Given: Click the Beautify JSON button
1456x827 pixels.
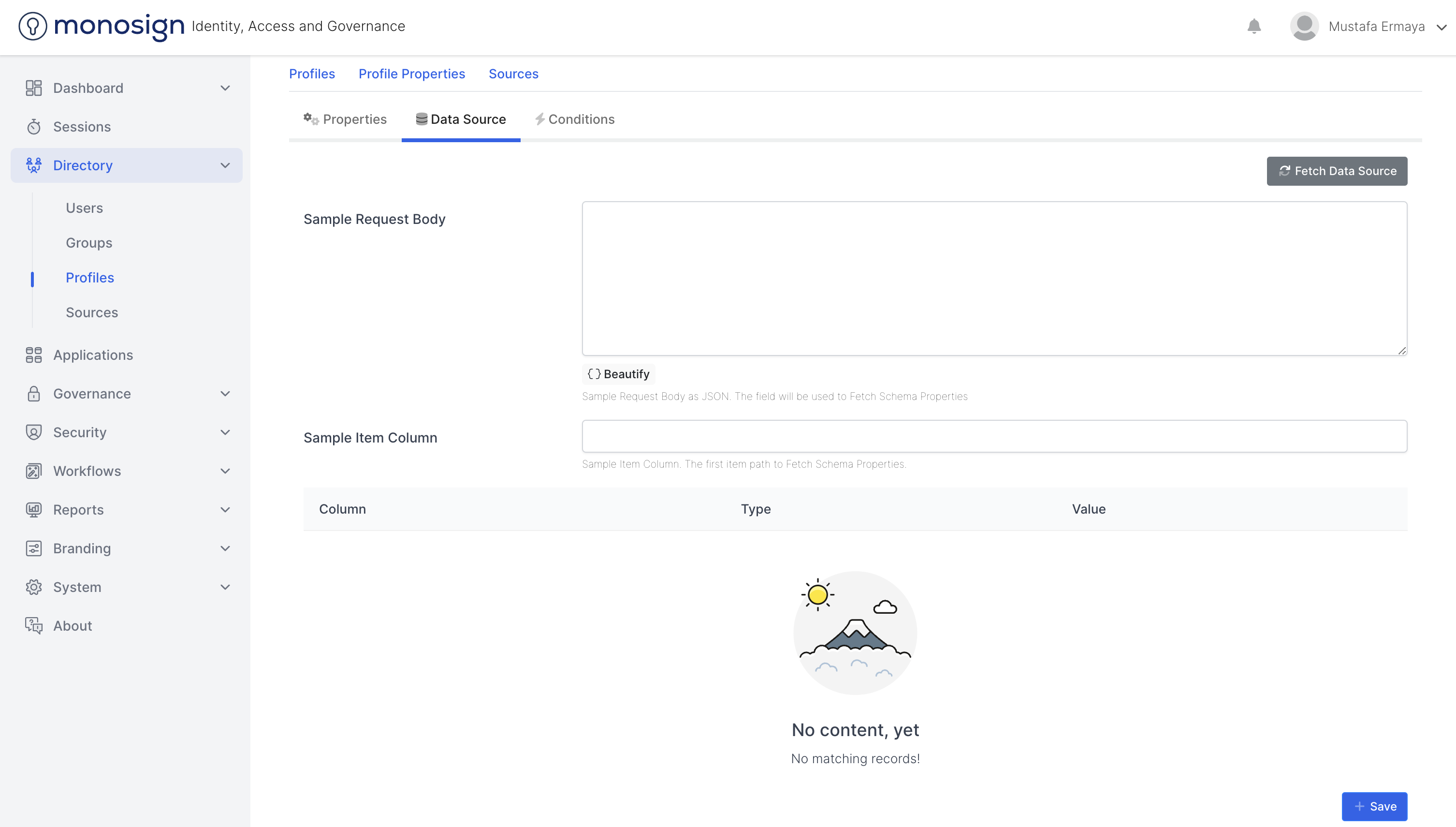Looking at the screenshot, I should (x=618, y=374).
